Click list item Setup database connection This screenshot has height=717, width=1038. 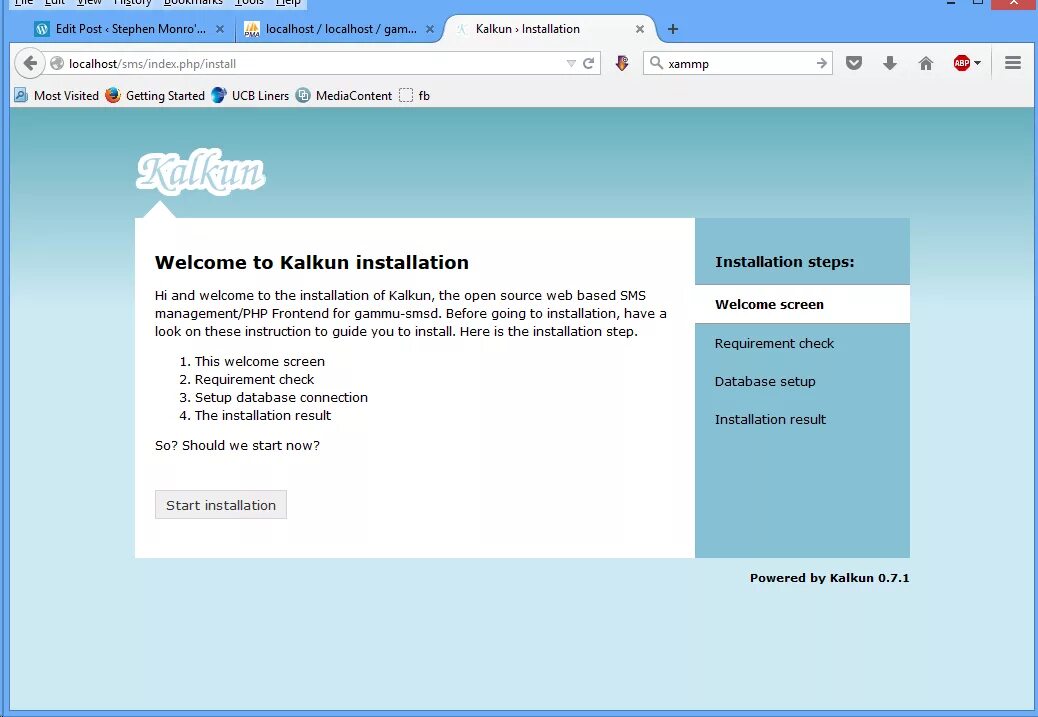[x=281, y=397]
